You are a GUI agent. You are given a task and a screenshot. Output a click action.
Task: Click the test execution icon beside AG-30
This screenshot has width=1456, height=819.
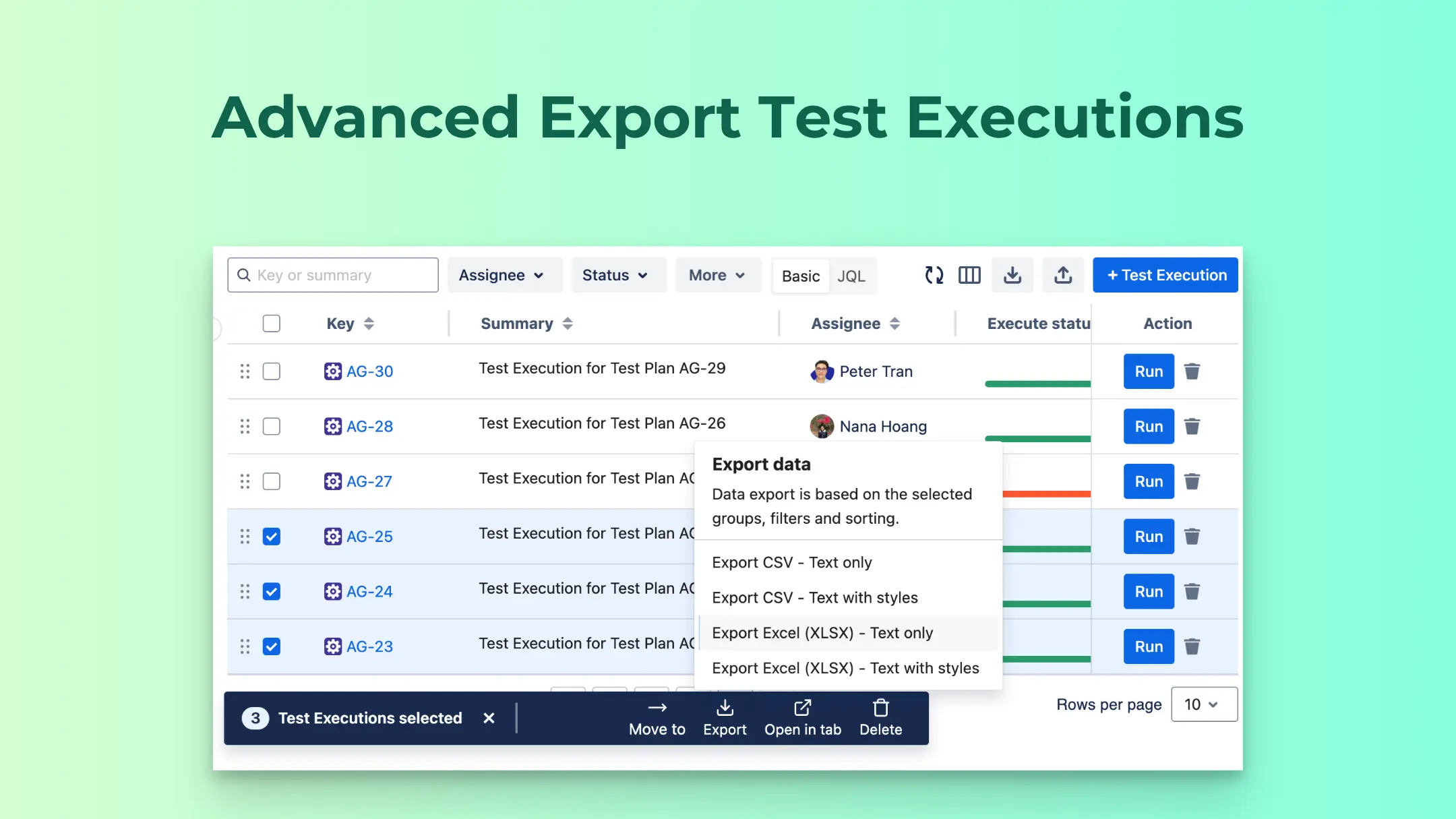(333, 371)
